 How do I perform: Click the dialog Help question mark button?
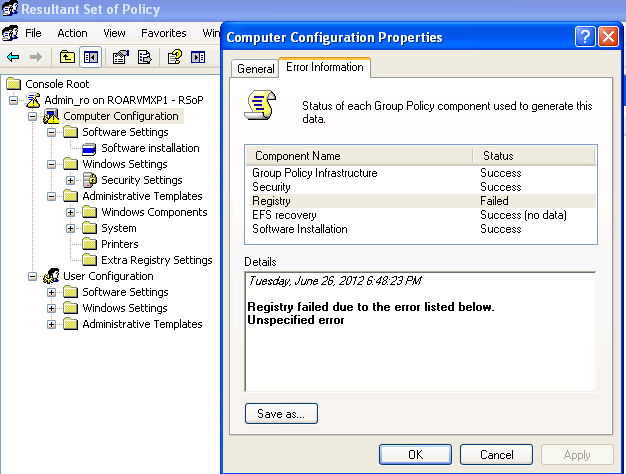point(585,37)
